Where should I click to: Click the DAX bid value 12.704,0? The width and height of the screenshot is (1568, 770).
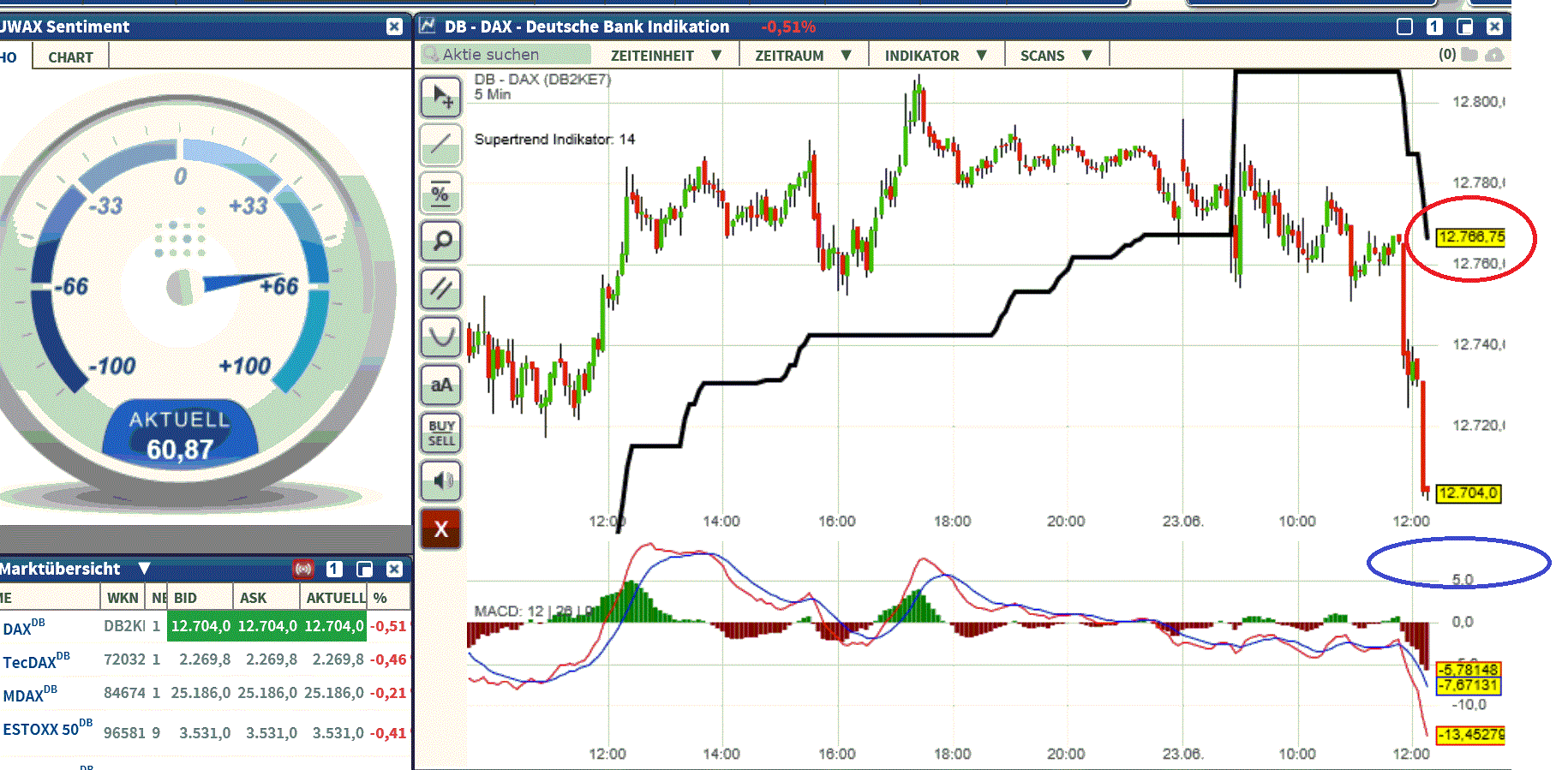click(200, 626)
